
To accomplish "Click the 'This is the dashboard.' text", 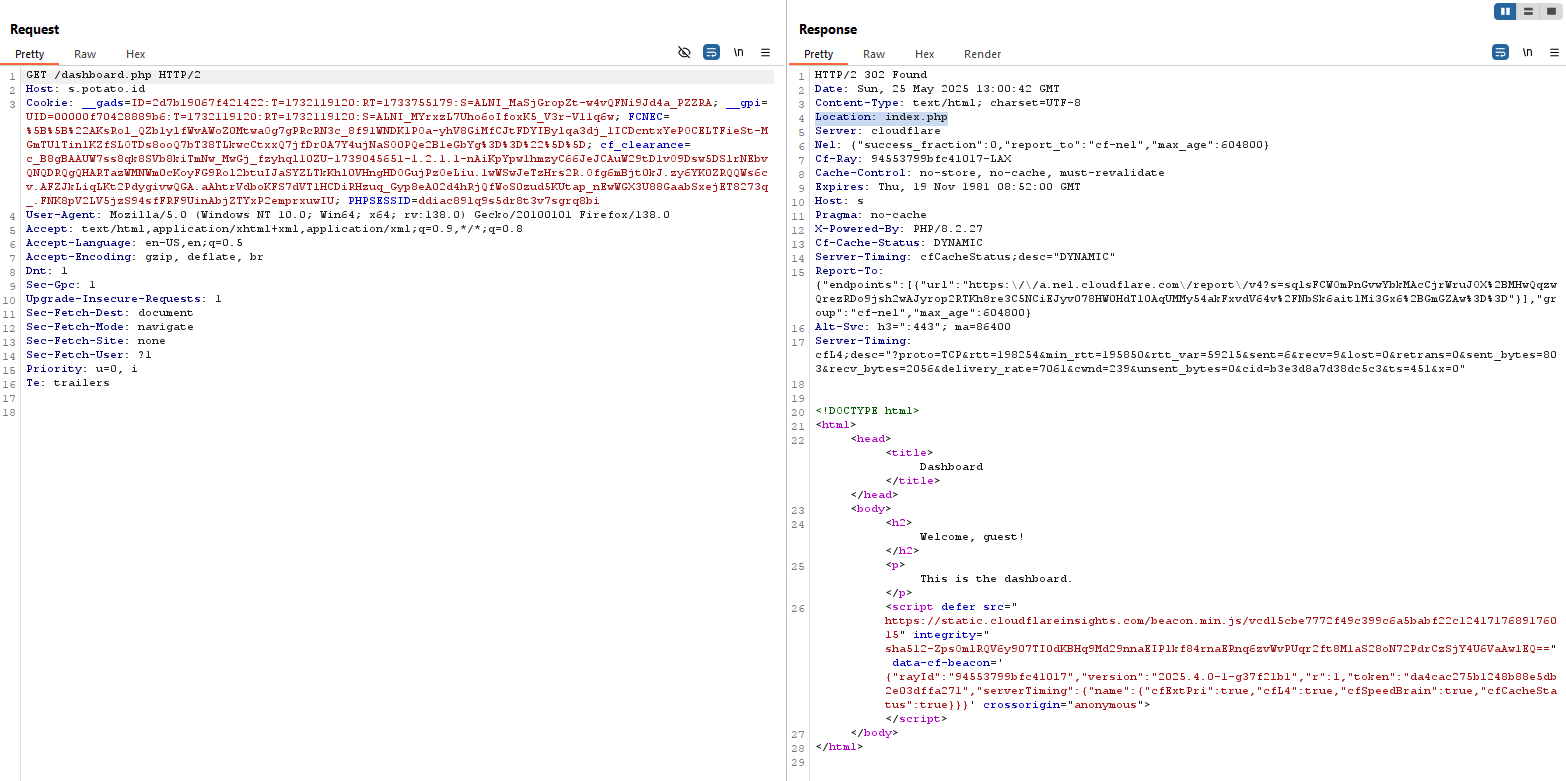I will pos(996,579).
